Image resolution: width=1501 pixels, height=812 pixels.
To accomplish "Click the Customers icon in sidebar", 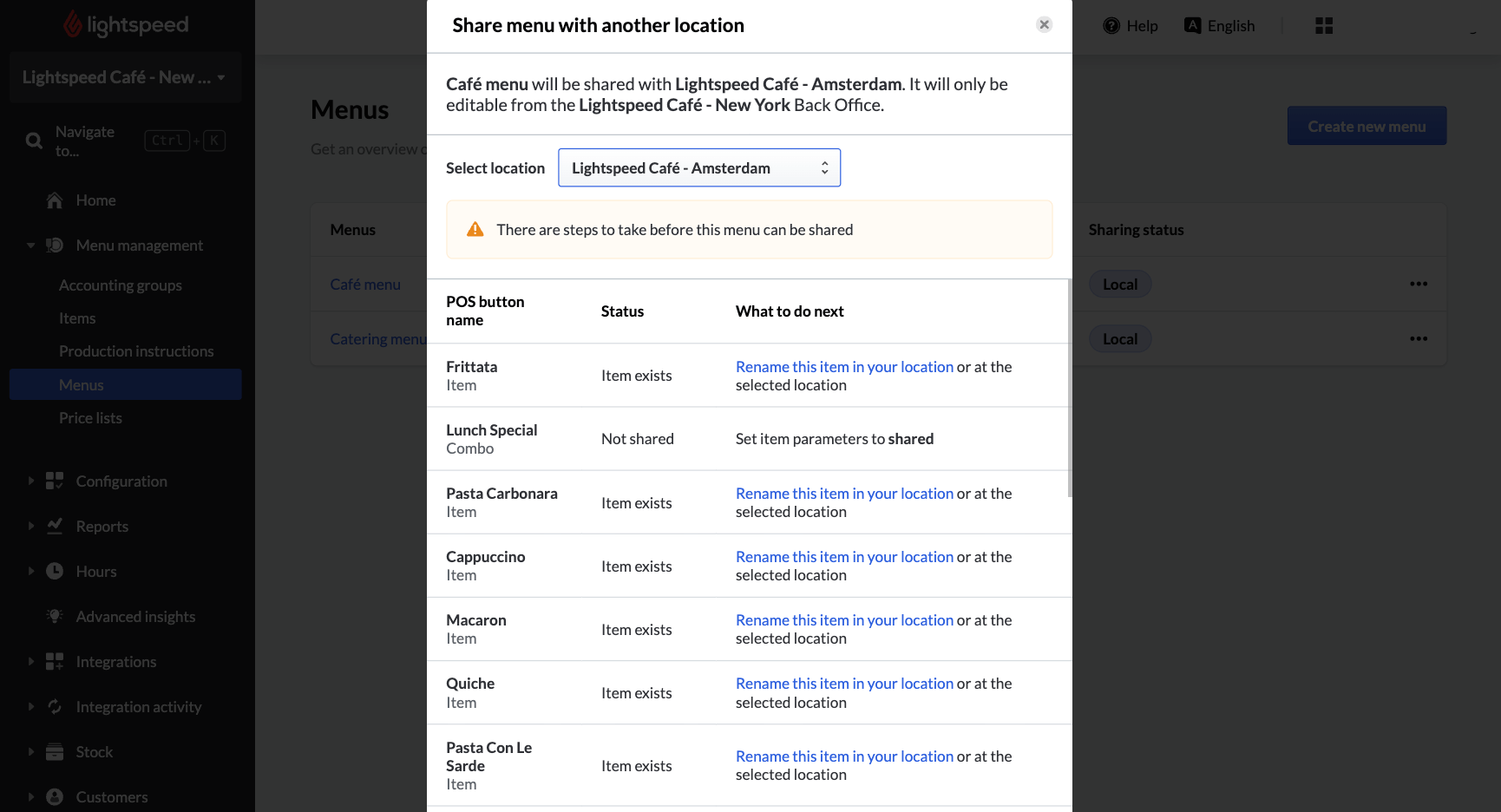I will pos(55,797).
